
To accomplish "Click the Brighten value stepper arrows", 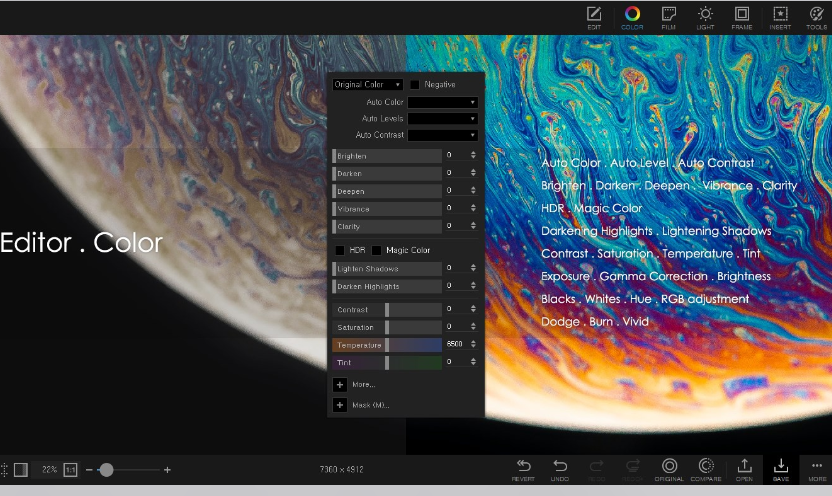I will (x=473, y=155).
